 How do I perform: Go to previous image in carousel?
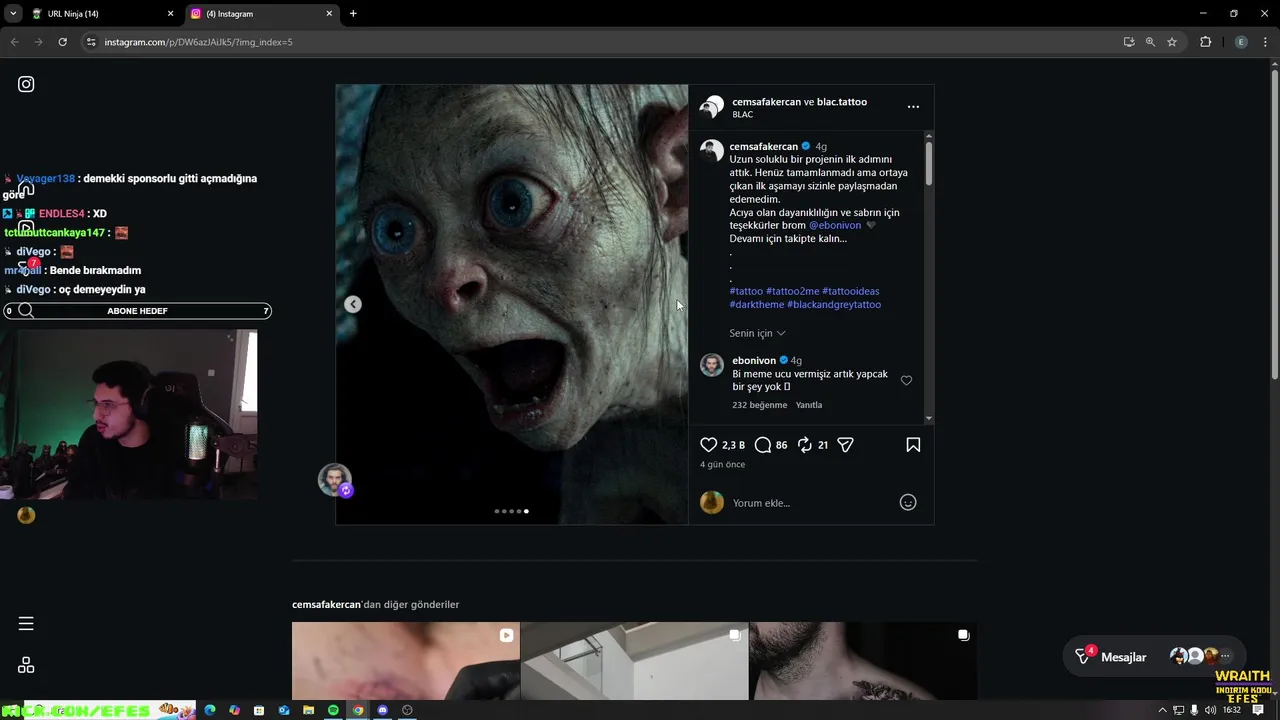tap(353, 304)
